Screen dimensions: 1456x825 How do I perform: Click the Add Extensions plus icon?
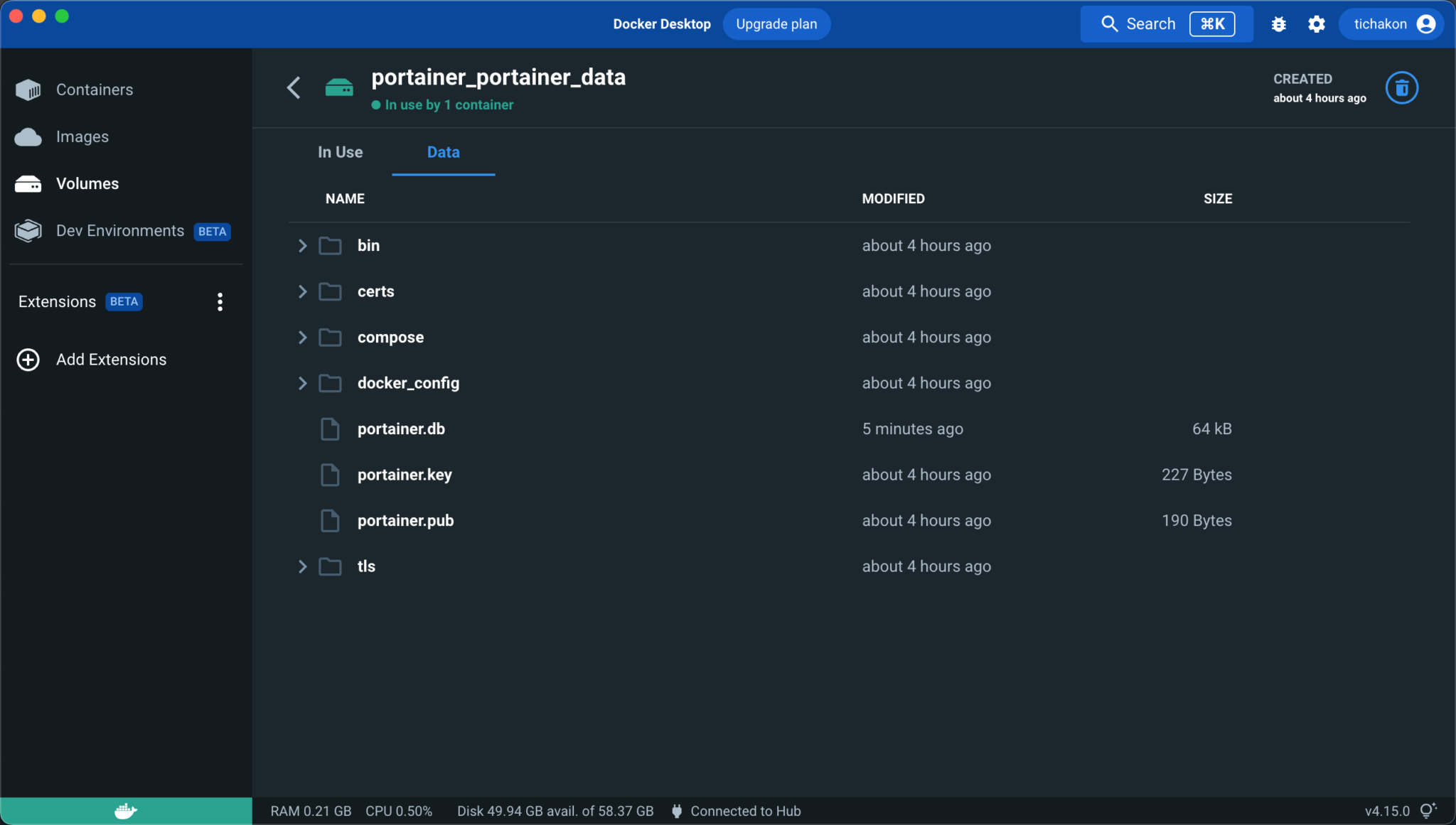coord(28,360)
